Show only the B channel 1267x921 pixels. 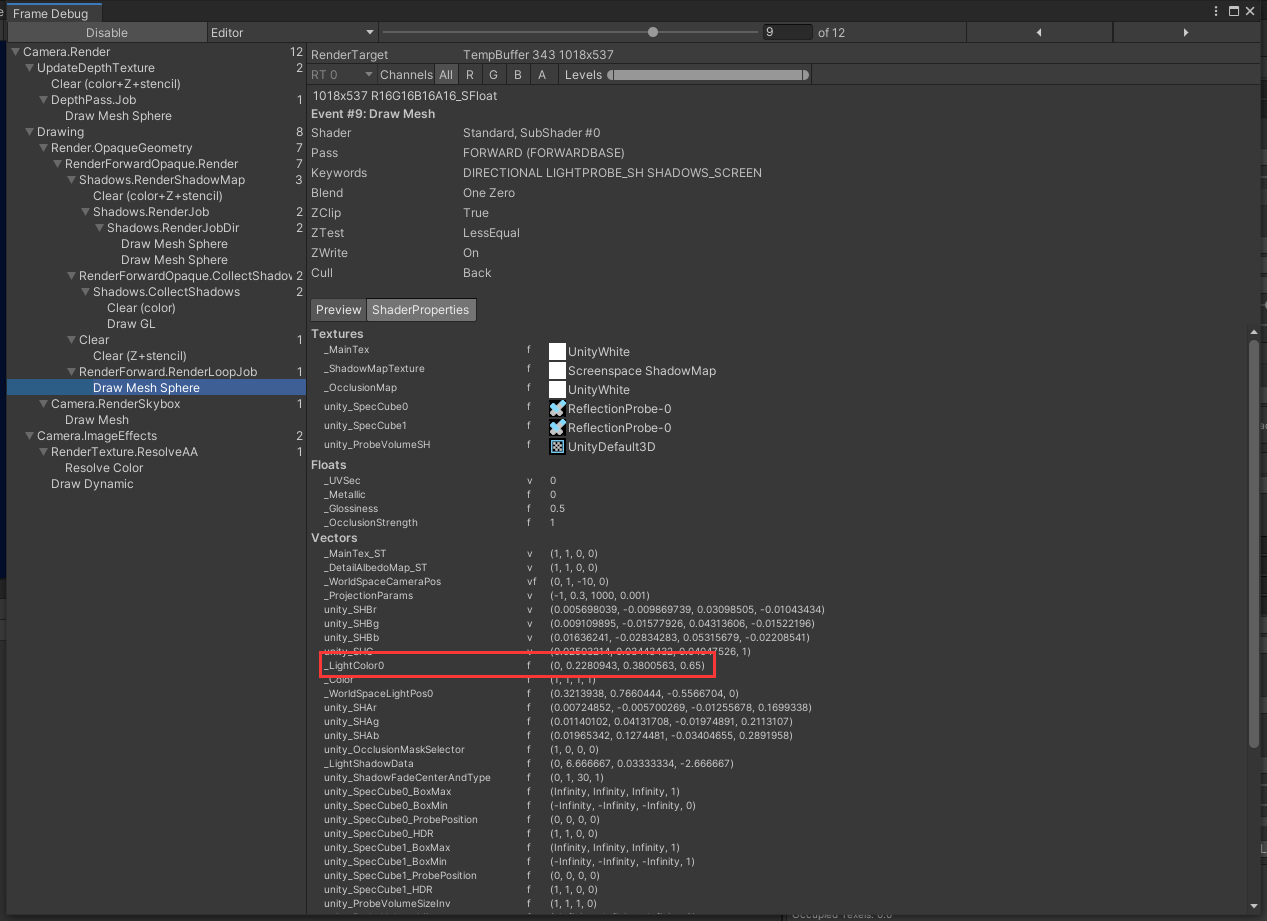coord(518,75)
